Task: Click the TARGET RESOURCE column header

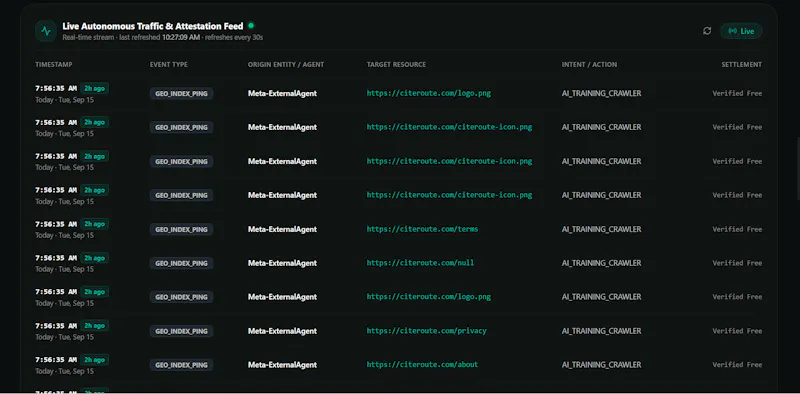Action: [396, 65]
